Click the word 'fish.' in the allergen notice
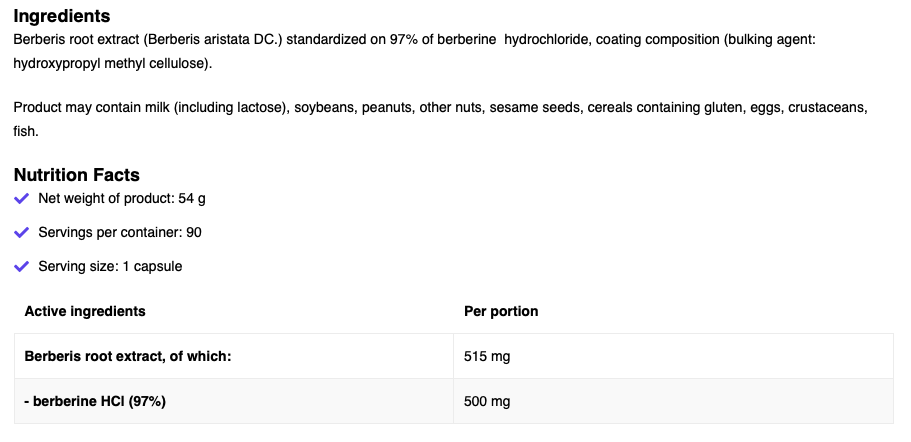The width and height of the screenshot is (911, 442). click(x=27, y=131)
